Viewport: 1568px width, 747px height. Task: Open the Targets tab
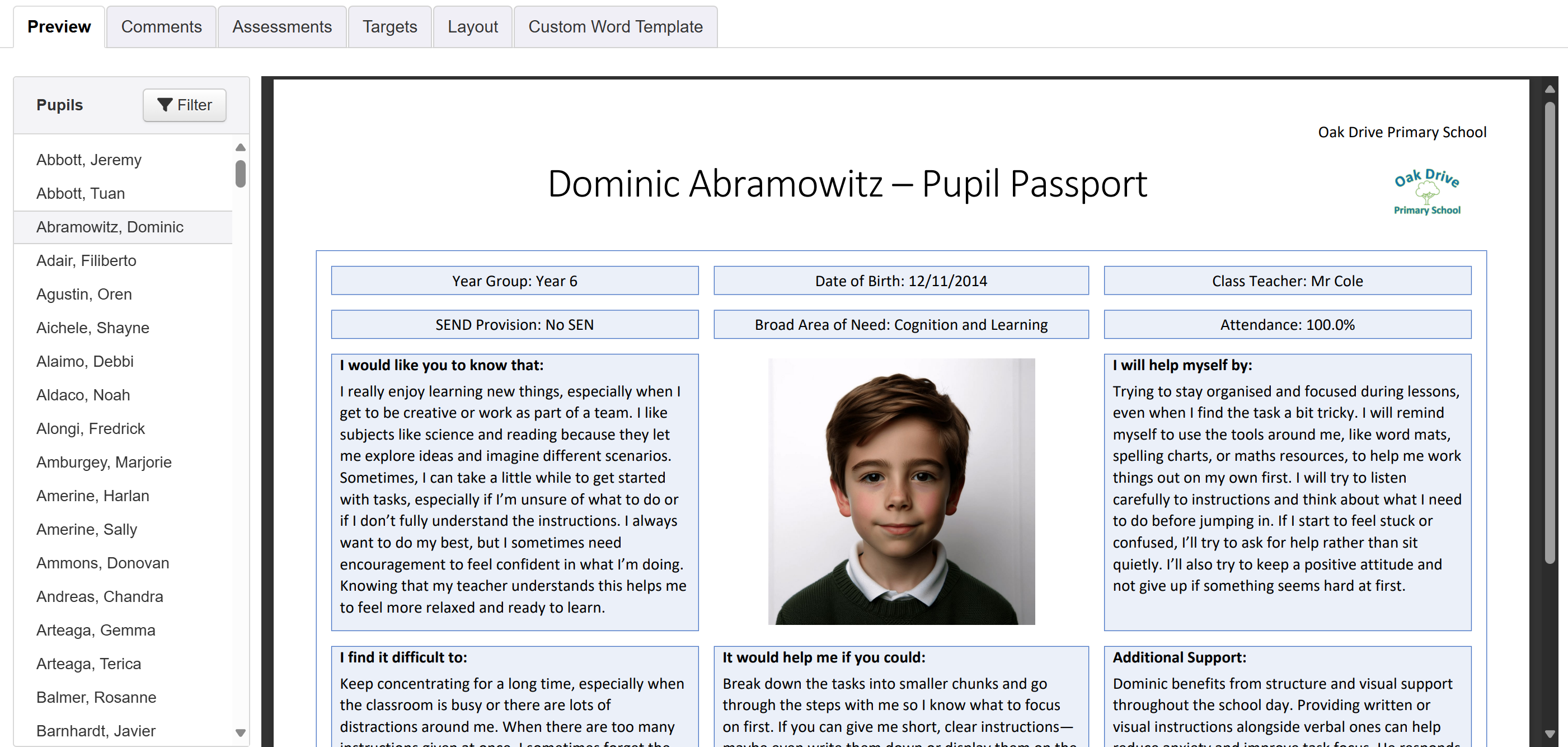tap(389, 27)
